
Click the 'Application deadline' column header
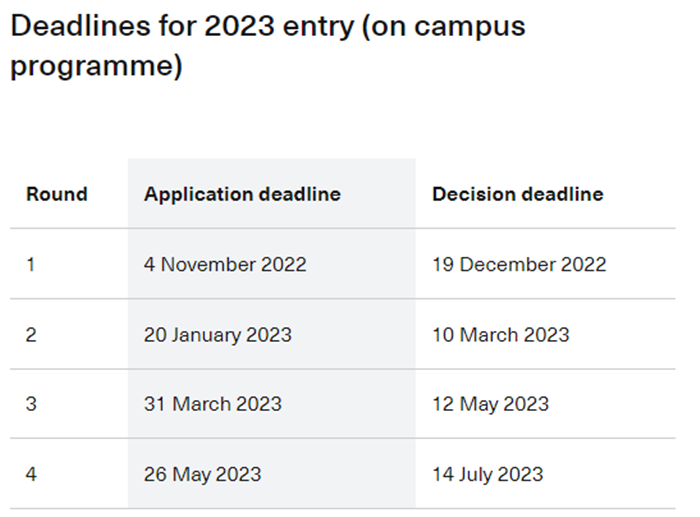click(242, 194)
